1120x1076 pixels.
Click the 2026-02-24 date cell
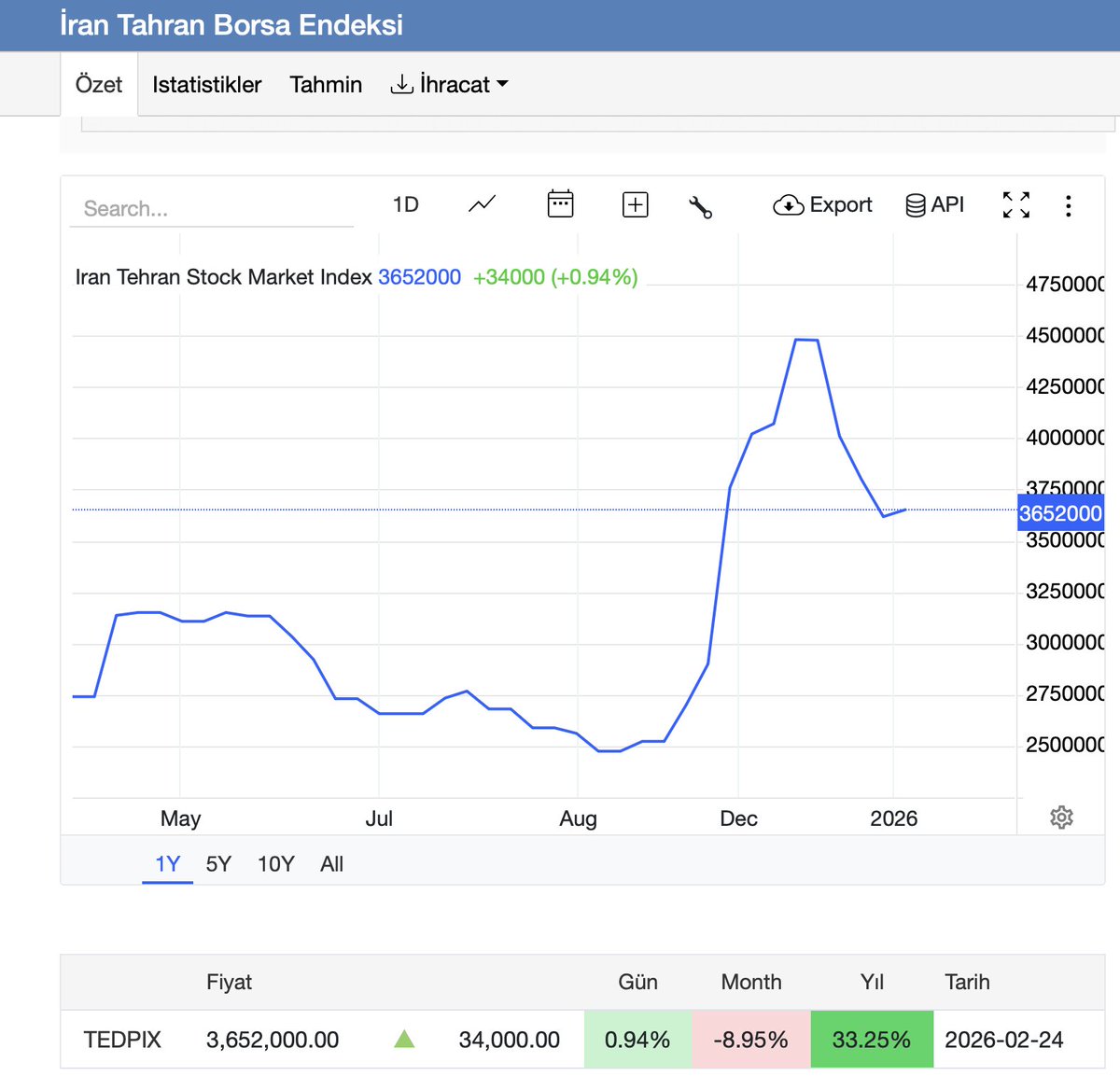point(1004,1040)
